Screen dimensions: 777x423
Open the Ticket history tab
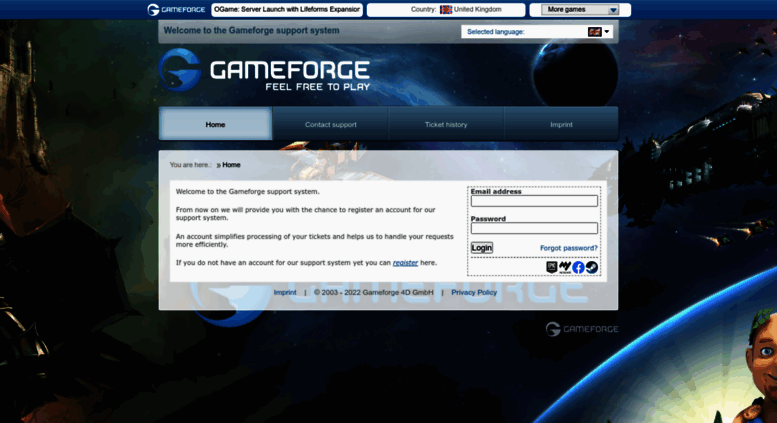coord(446,125)
